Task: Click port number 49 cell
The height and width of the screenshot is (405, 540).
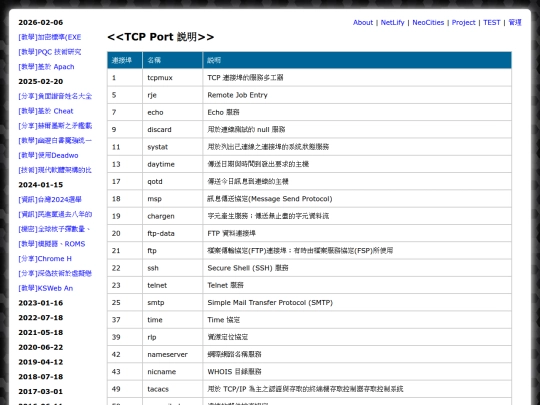Action: coord(125,389)
